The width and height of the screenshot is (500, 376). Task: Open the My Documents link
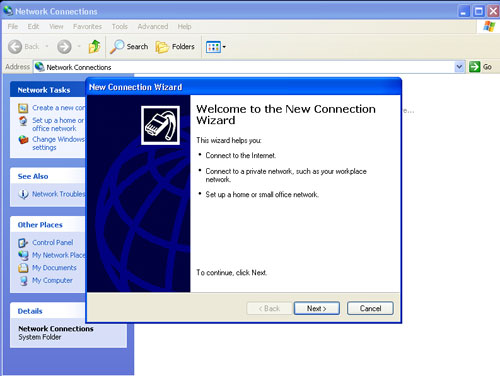[54, 268]
